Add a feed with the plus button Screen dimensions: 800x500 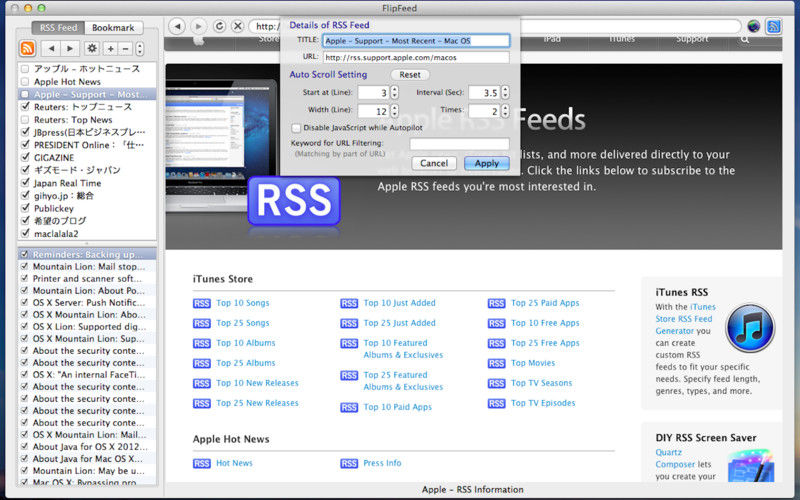pyautogui.click(x=110, y=48)
